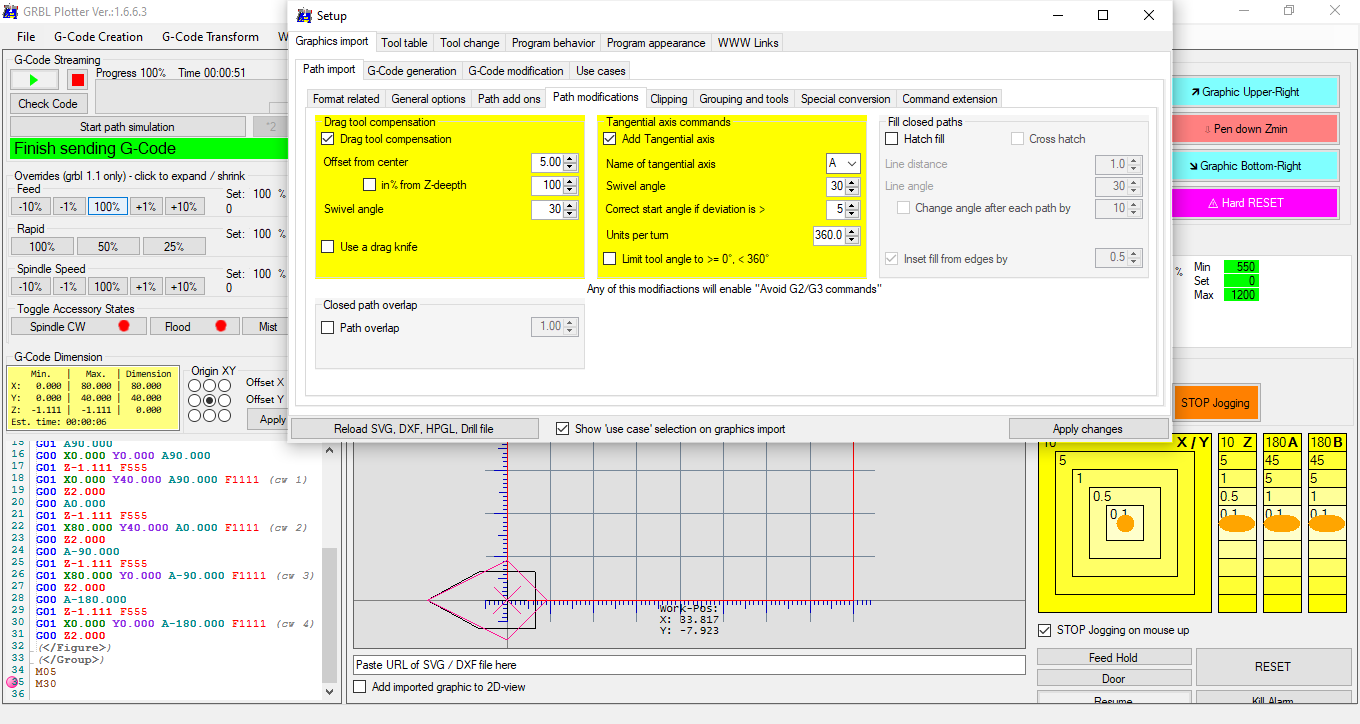Image resolution: width=1360 pixels, height=724 pixels.
Task: Click the Apply changes button
Action: [1087, 429]
